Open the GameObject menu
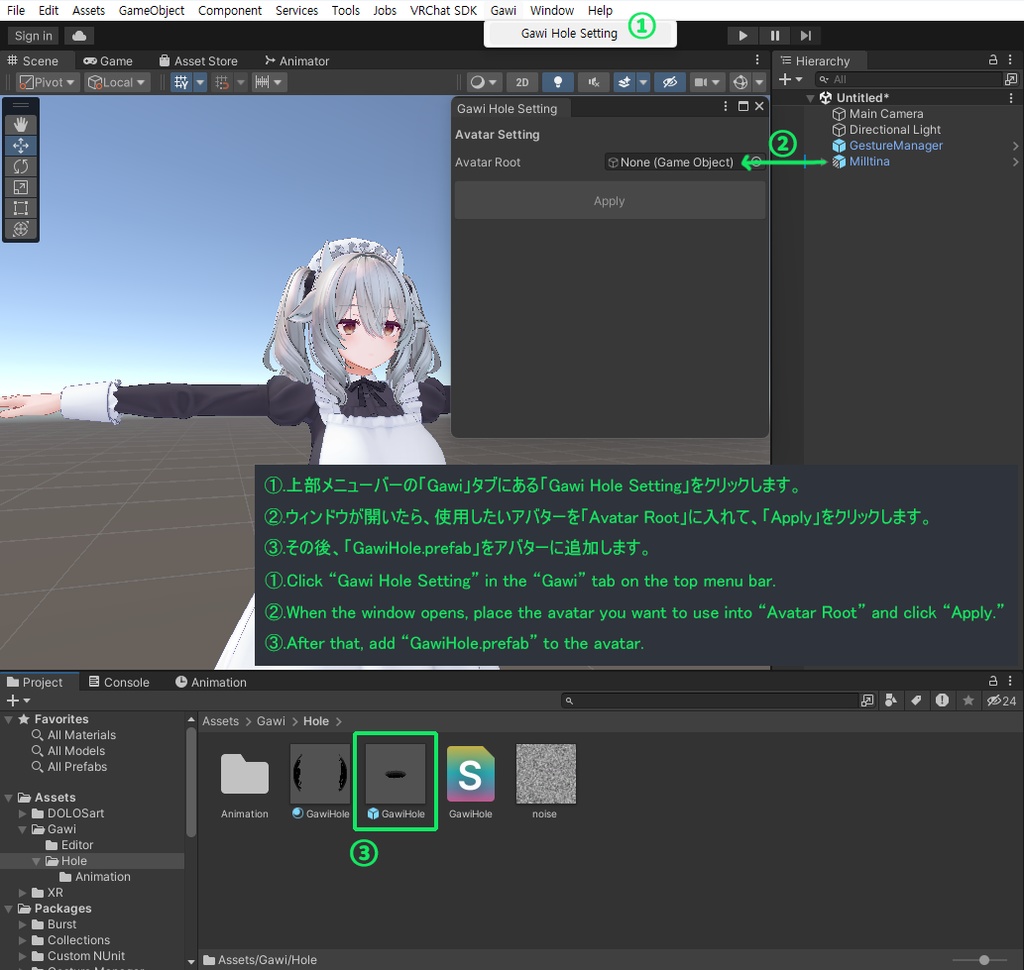1024x970 pixels. [x=152, y=10]
